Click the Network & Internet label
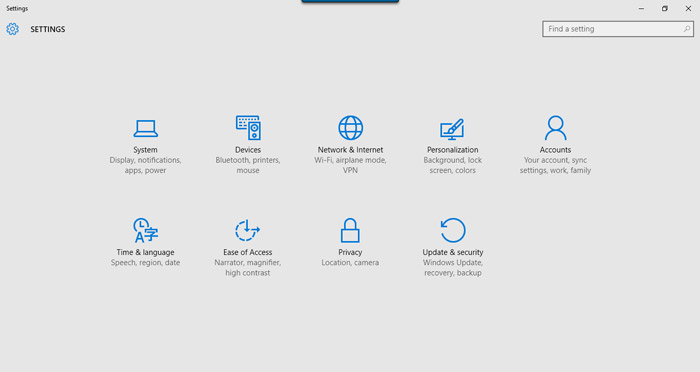This screenshot has width=700, height=372. pyautogui.click(x=350, y=150)
